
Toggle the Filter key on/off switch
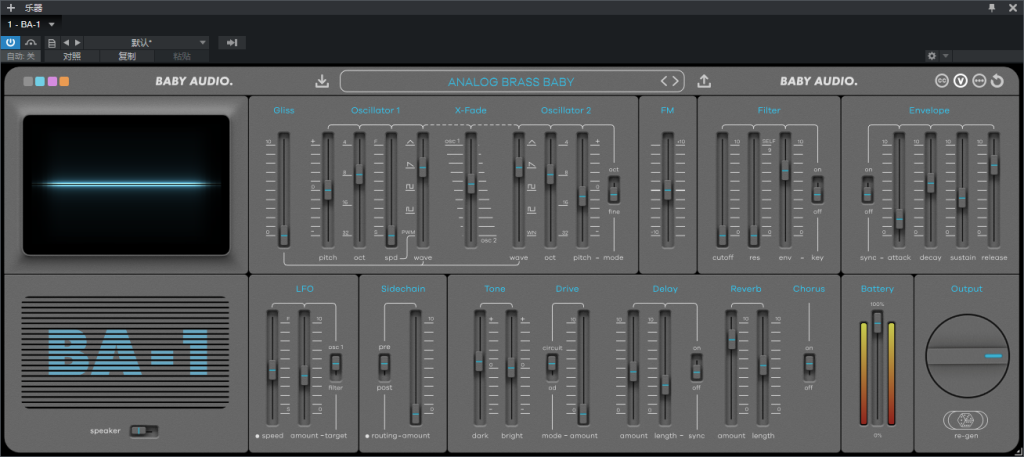(x=817, y=191)
